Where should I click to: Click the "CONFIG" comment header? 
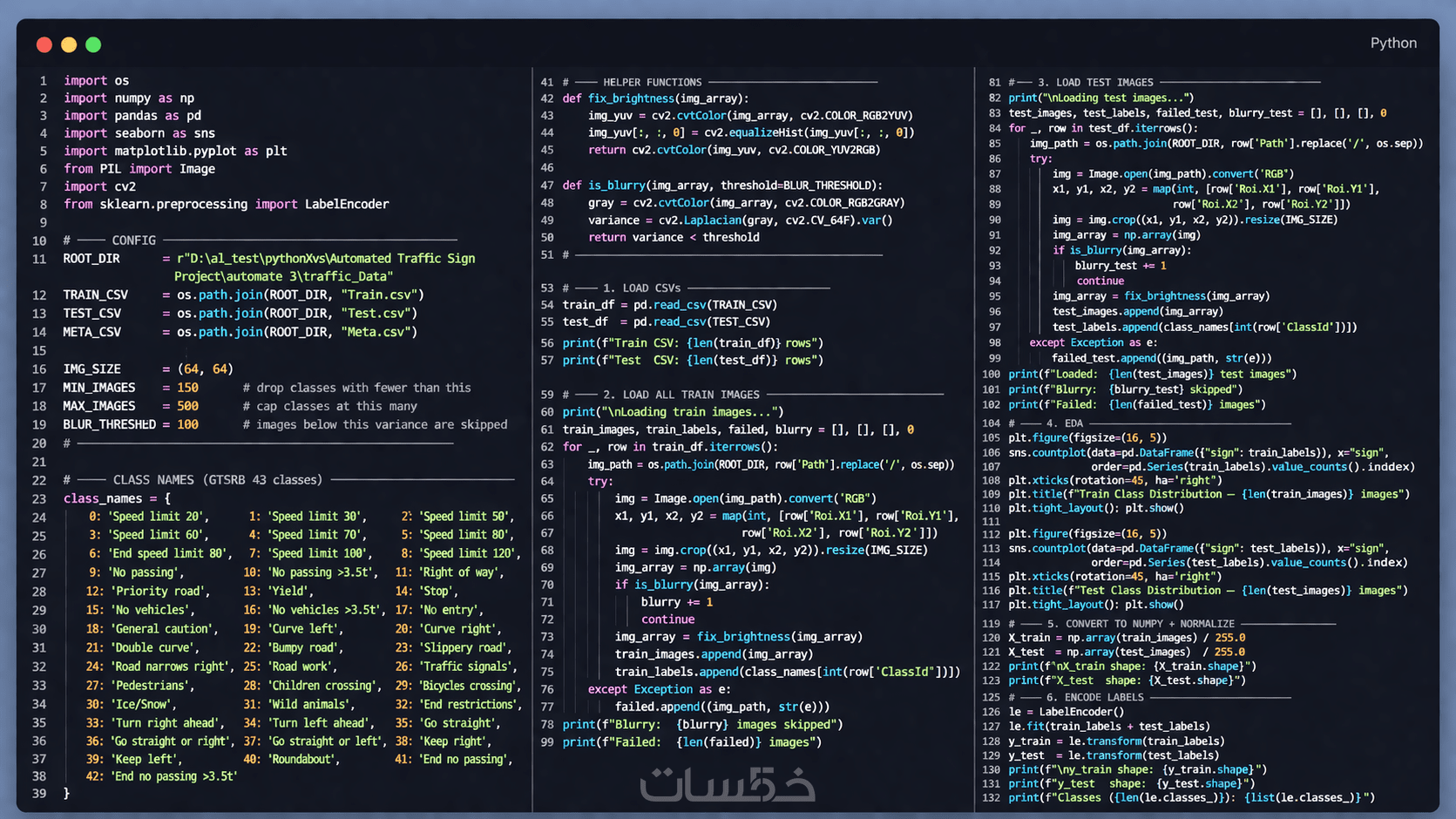133,240
